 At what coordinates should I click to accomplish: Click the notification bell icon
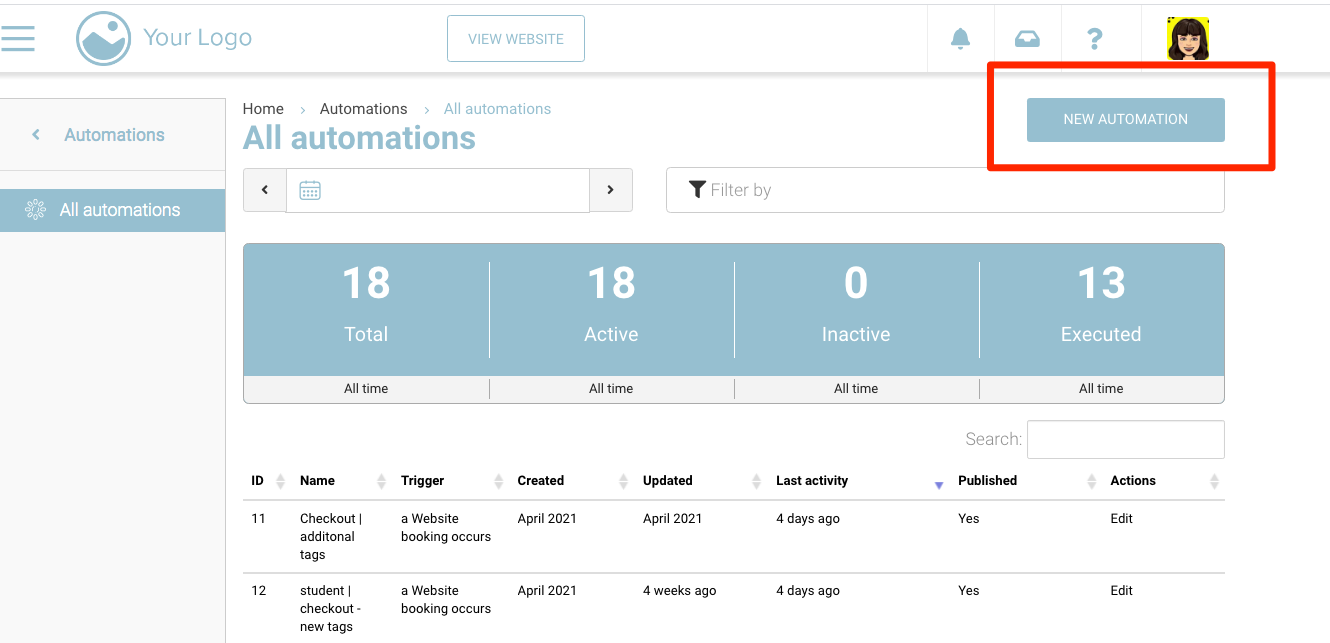click(x=960, y=39)
